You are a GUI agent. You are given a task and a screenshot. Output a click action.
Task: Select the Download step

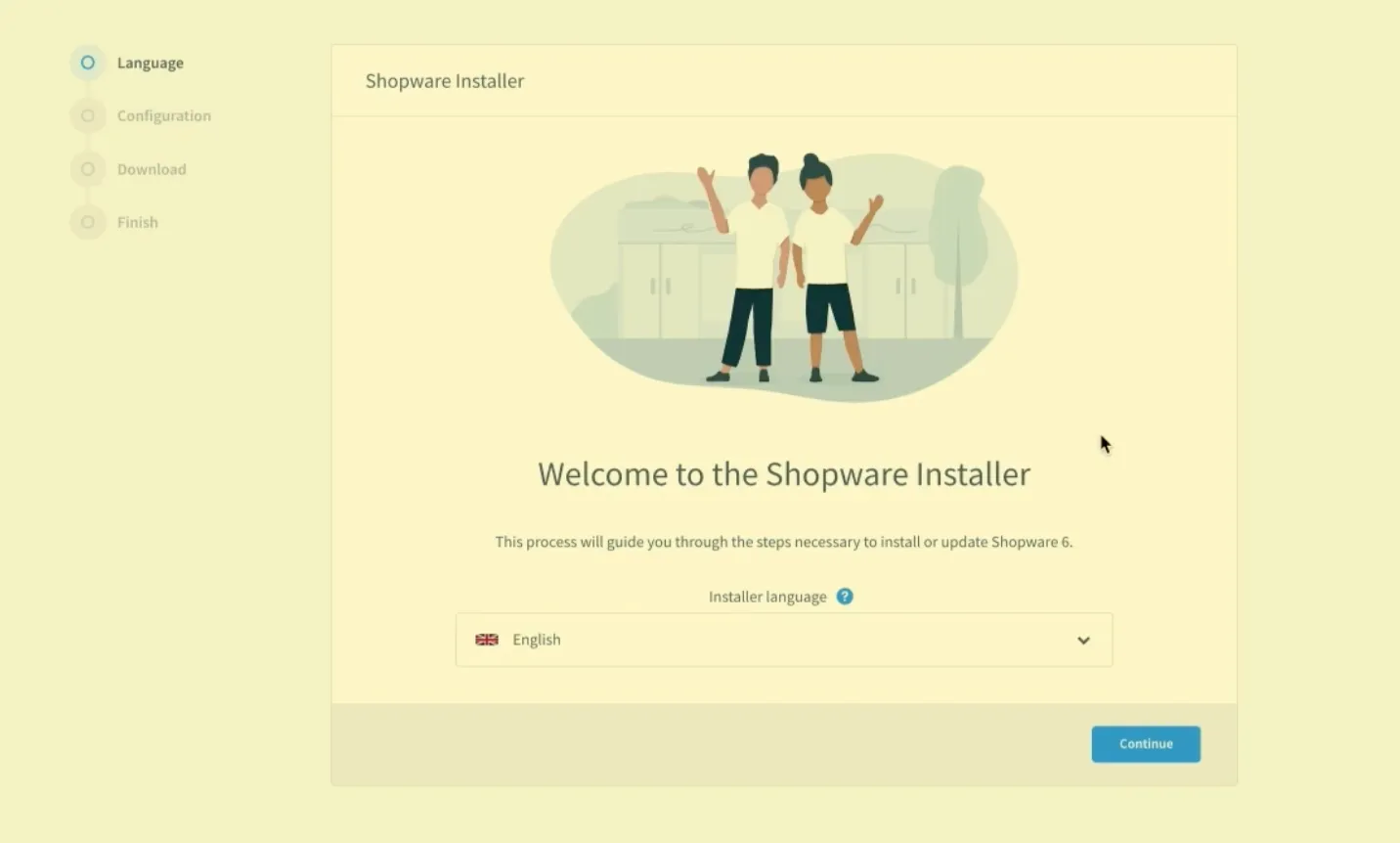(152, 169)
